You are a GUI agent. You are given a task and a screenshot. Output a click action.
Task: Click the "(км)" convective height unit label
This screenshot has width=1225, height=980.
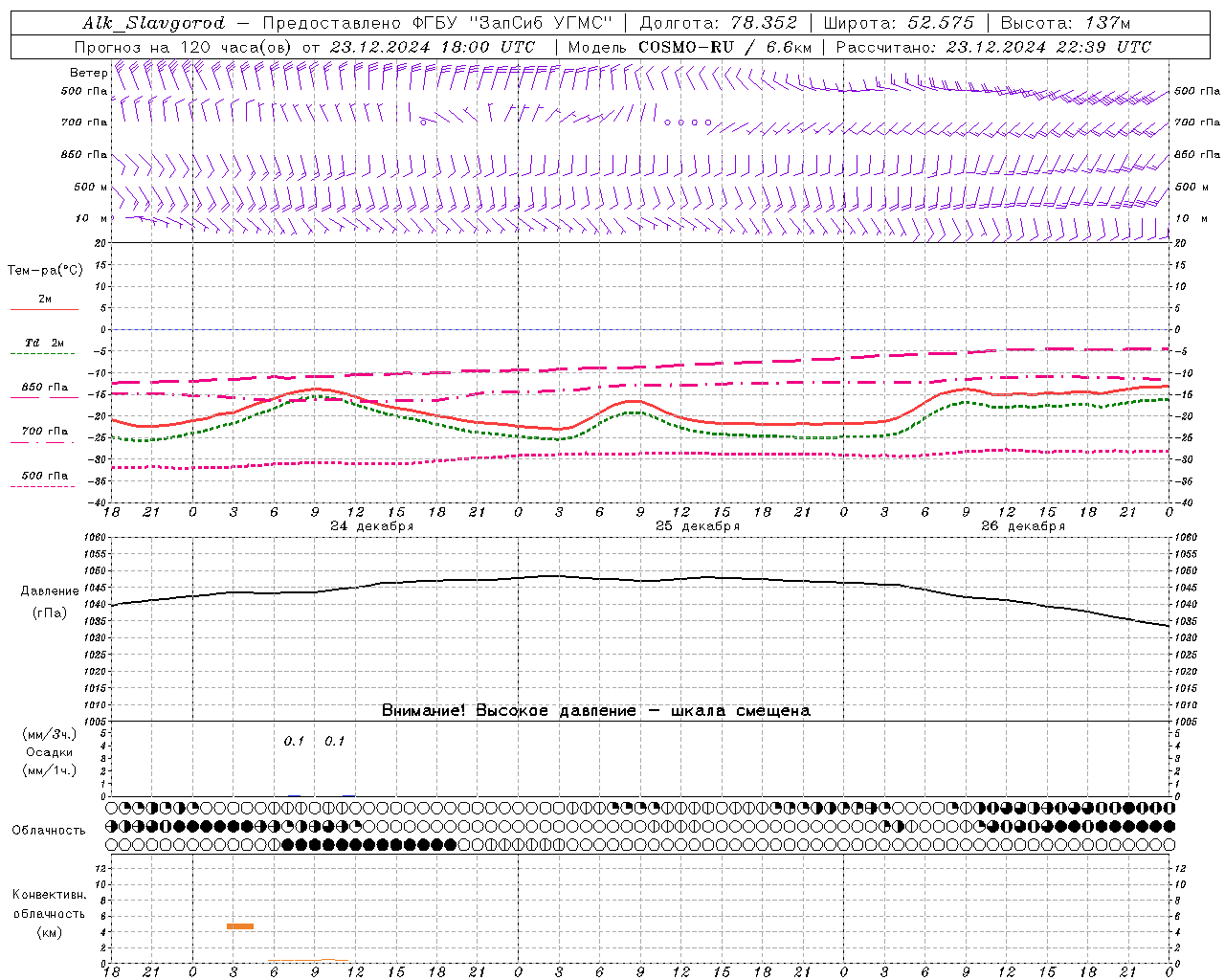point(50,932)
